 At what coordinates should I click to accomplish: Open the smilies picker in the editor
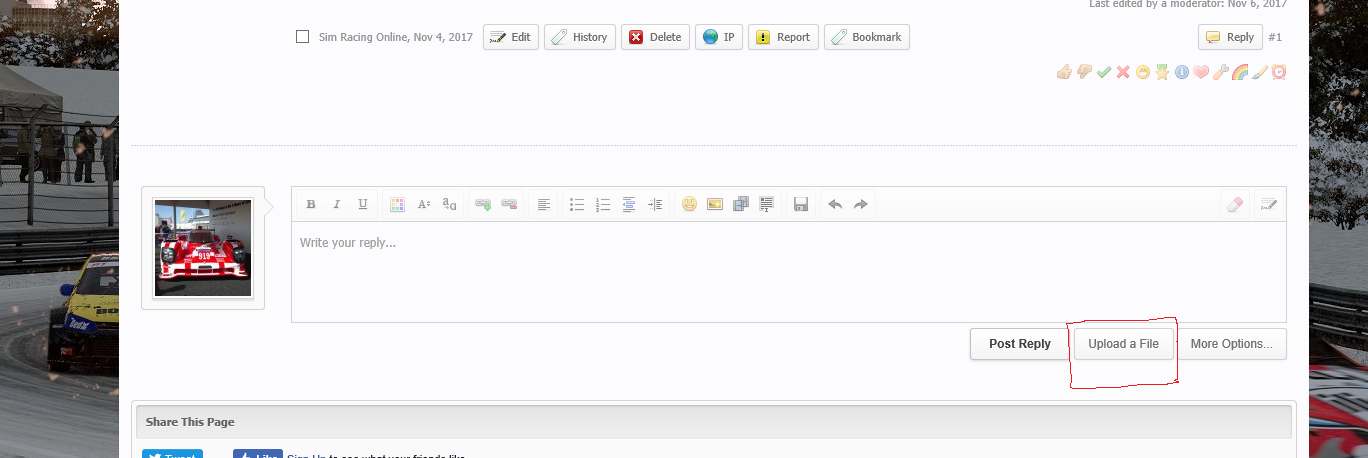(x=689, y=204)
